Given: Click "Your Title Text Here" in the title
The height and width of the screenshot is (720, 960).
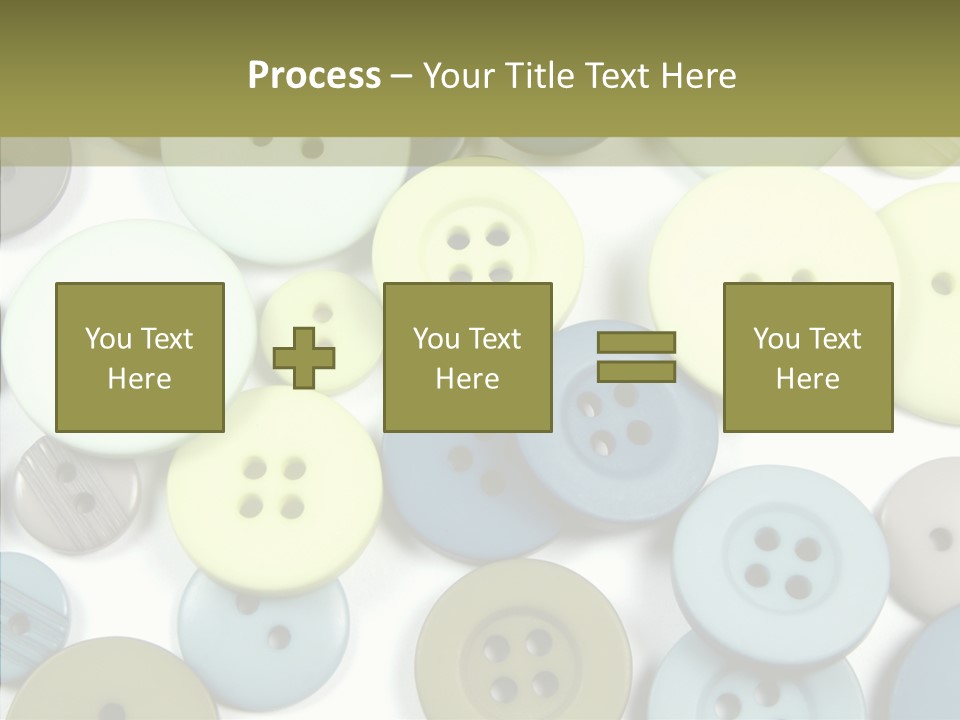Looking at the screenshot, I should 580,75.
